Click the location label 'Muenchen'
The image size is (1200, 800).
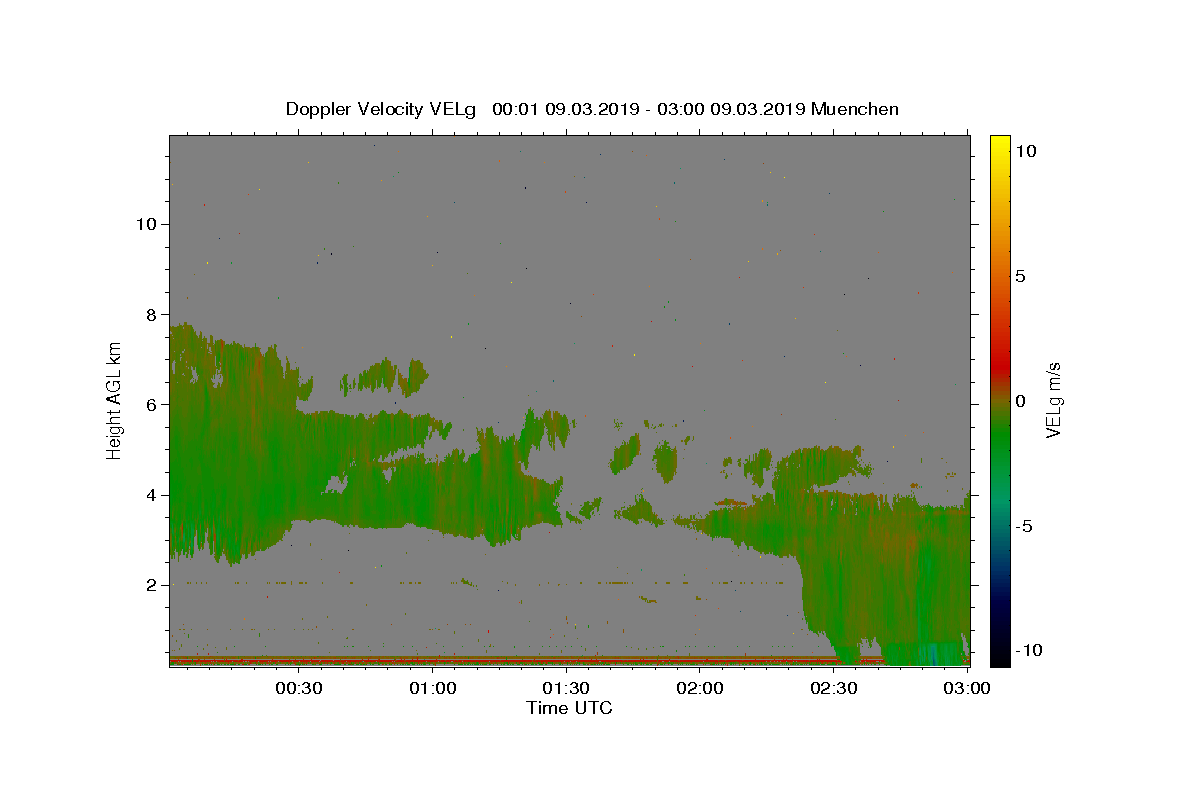[x=855, y=109]
